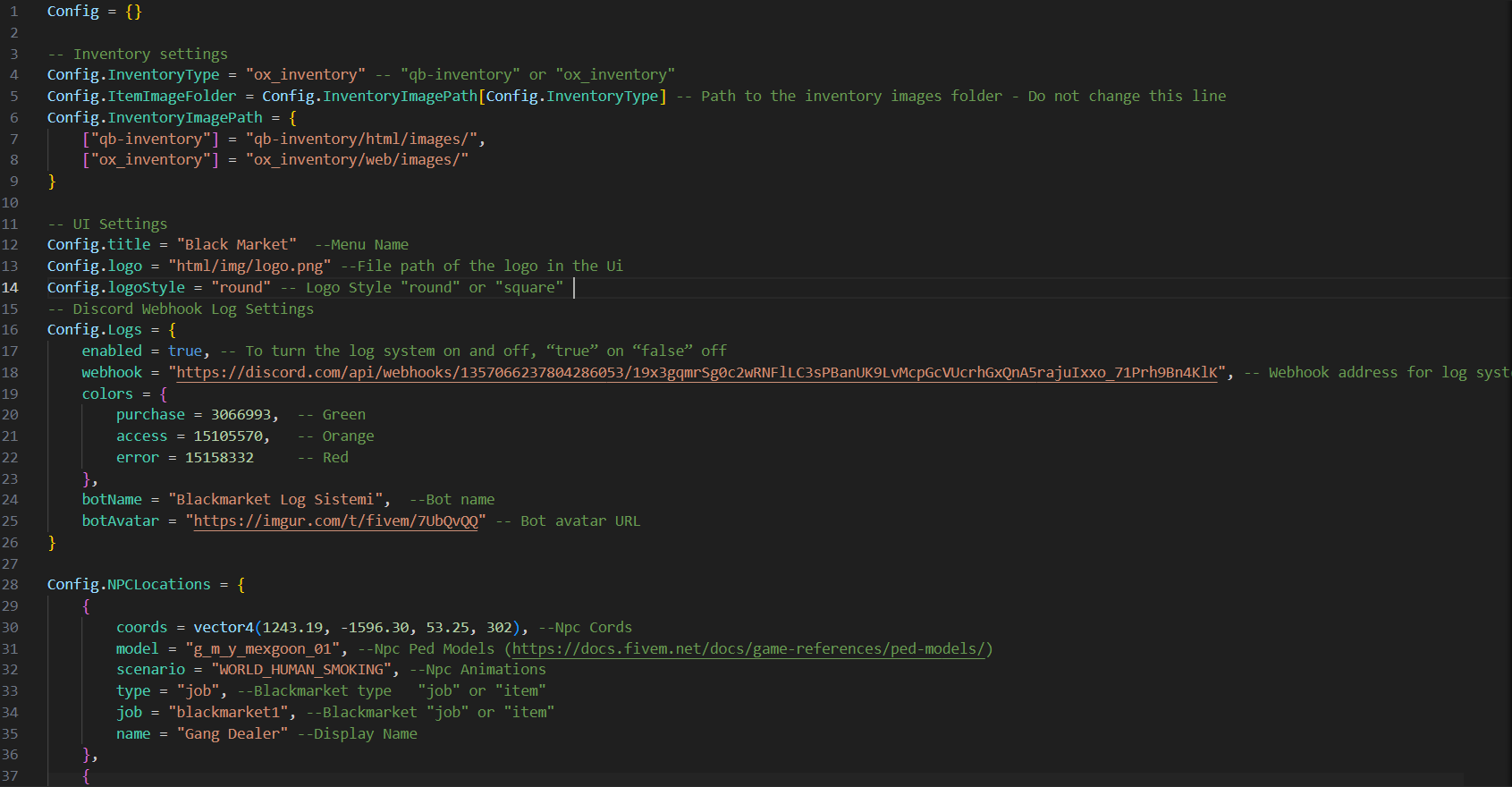Viewport: 1512px width, 787px height.
Task: Click the botAvatar key
Action: [121, 520]
